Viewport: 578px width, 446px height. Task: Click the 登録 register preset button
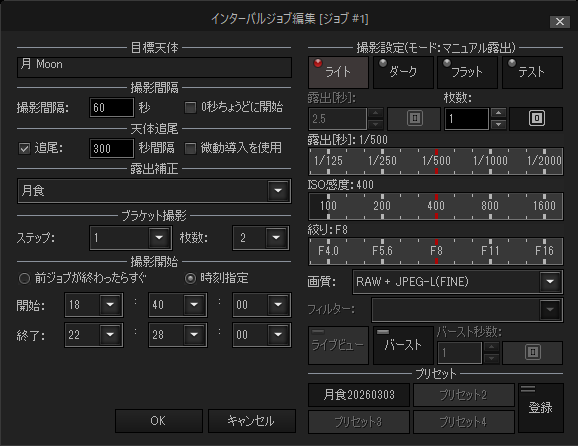click(541, 408)
